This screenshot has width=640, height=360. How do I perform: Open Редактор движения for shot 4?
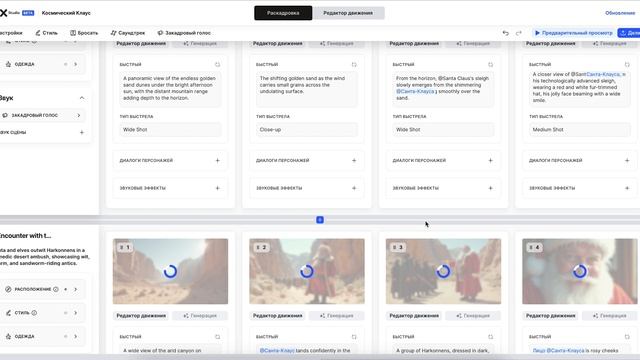550,316
